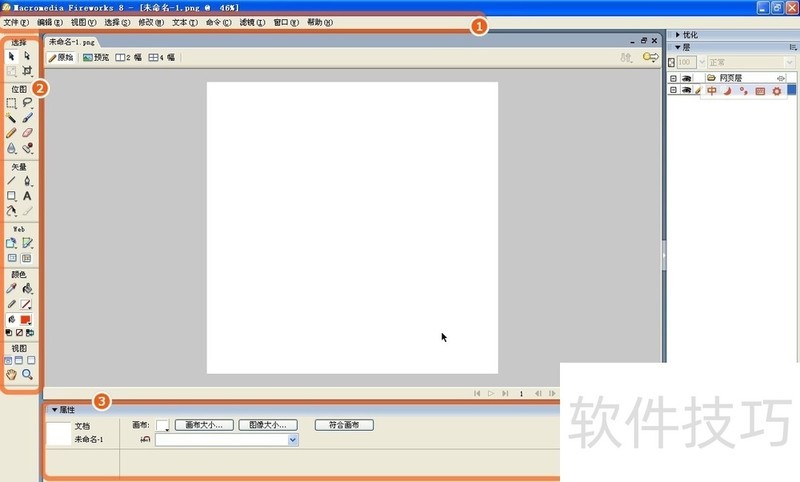Select the Rubber Stamp tool
Screen dimensions: 800x482
(x=27, y=148)
